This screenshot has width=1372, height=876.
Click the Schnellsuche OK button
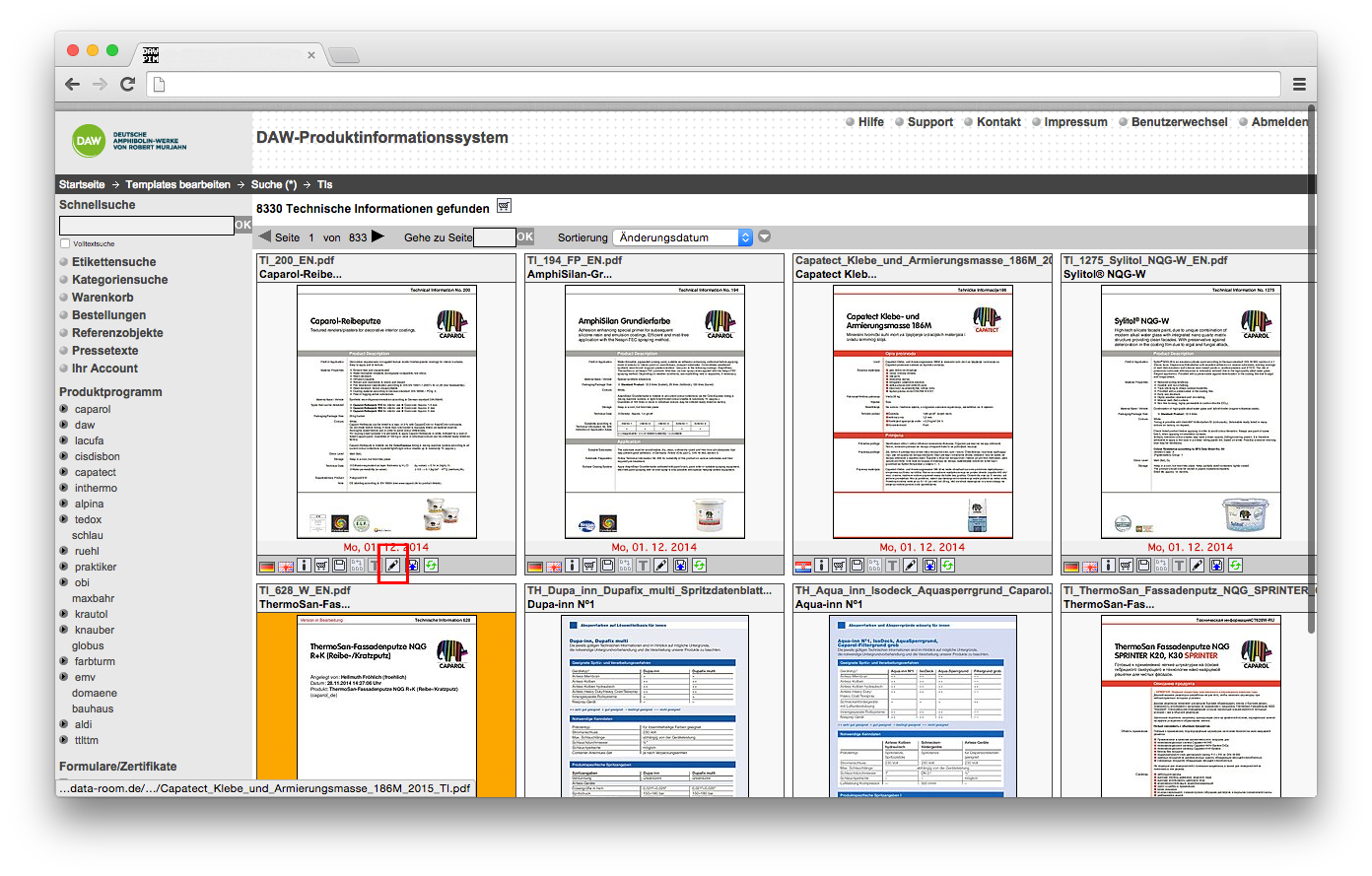242,226
